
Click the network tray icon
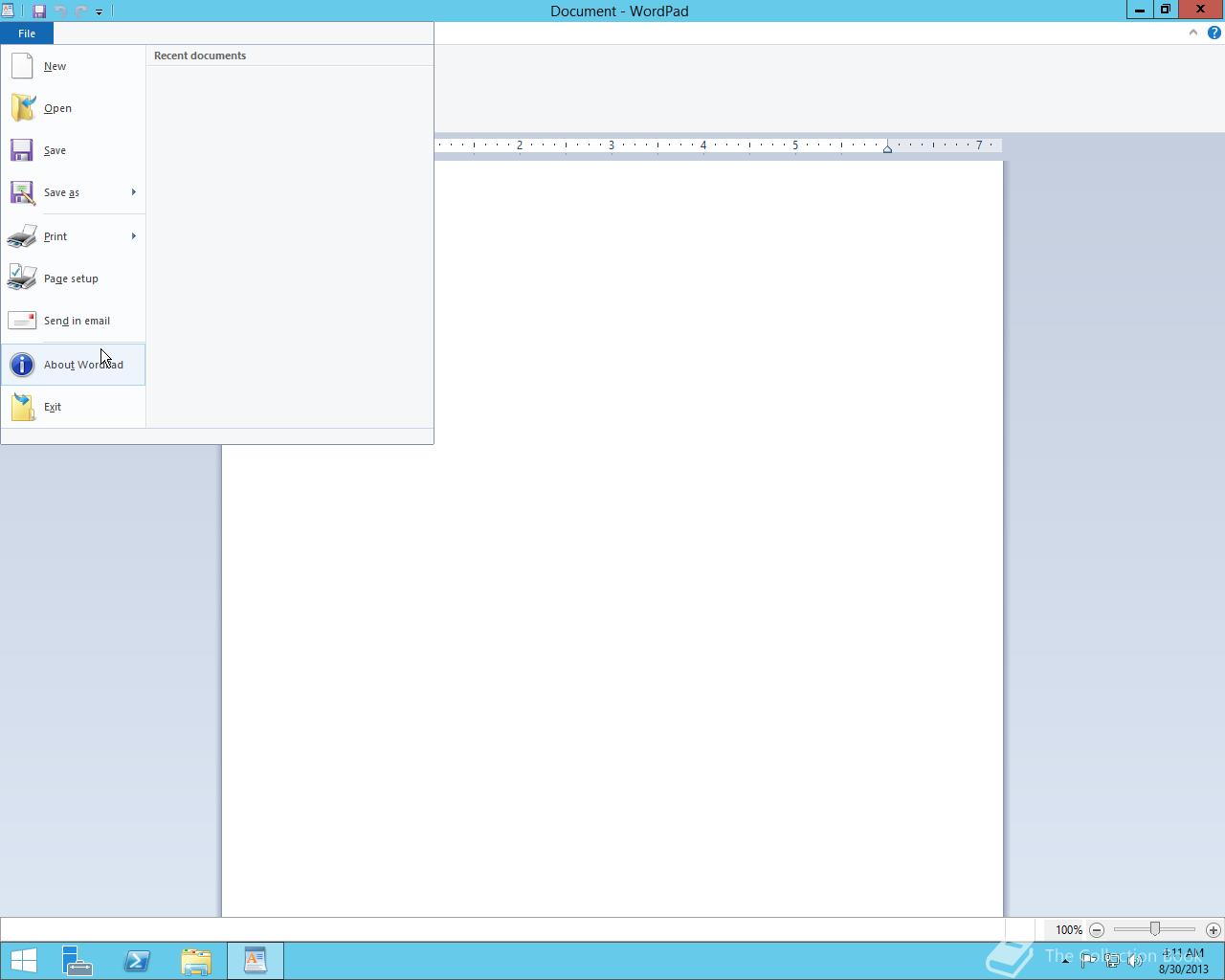coord(1111,961)
